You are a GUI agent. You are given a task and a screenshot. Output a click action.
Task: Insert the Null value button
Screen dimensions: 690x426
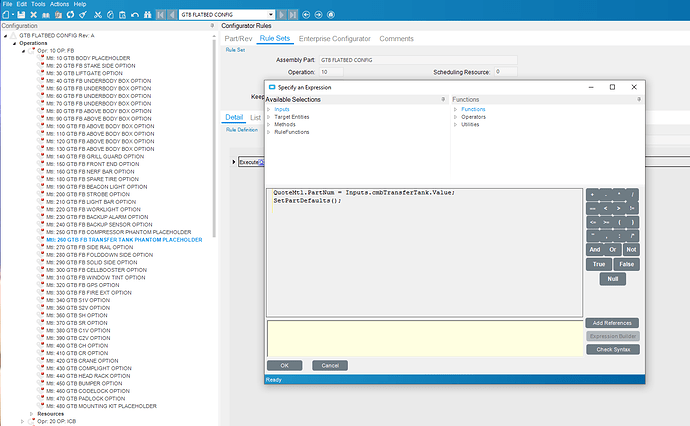(x=613, y=278)
